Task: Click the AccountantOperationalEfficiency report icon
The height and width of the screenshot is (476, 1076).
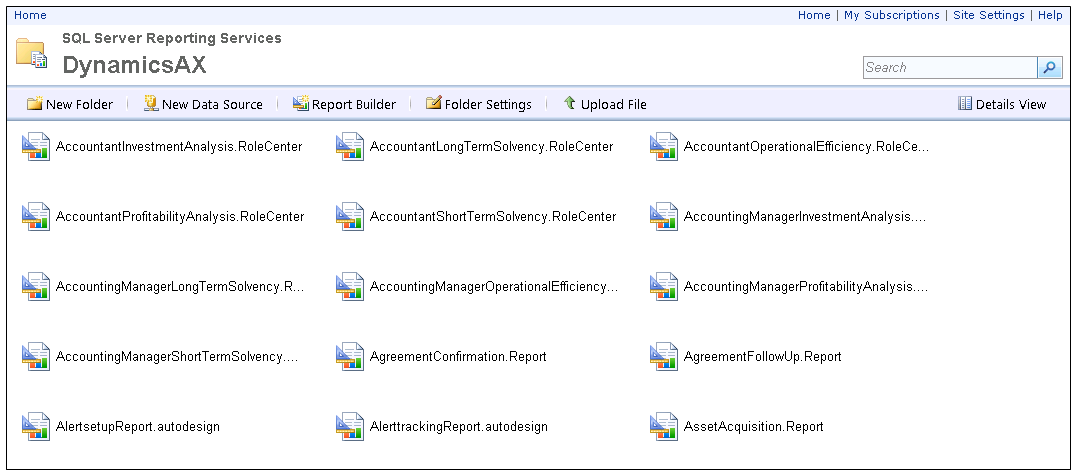Action: coord(664,146)
